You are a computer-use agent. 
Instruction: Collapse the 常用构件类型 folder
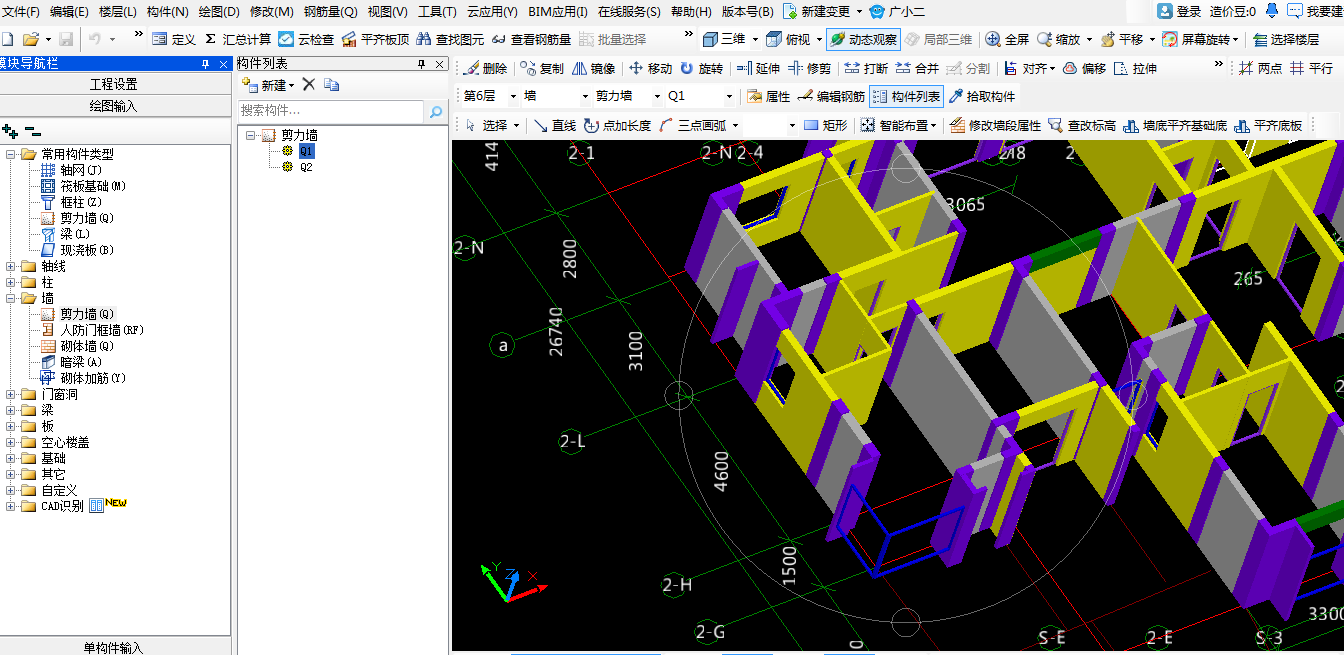pos(11,155)
